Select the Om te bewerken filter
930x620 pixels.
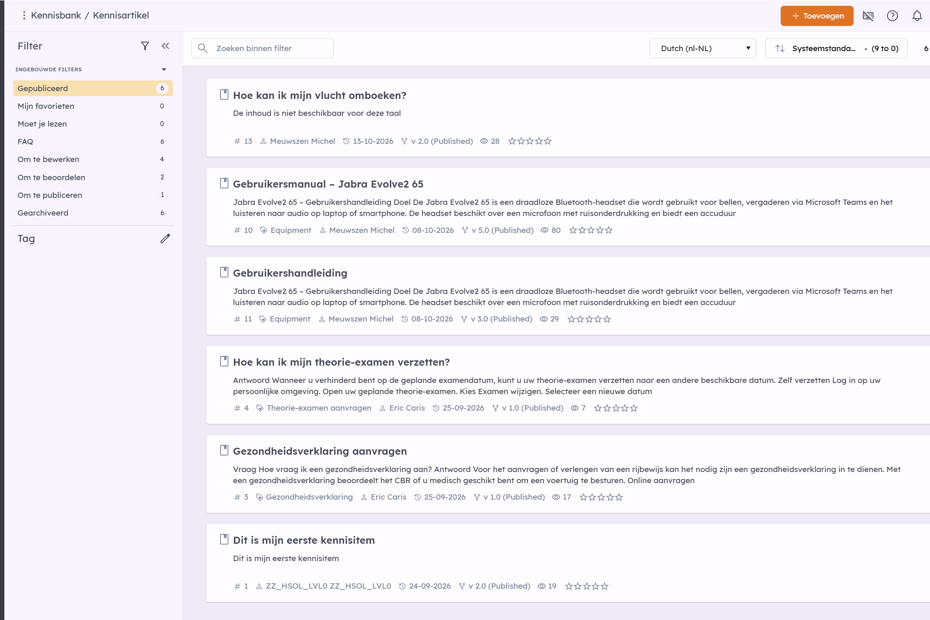[x=93, y=160]
